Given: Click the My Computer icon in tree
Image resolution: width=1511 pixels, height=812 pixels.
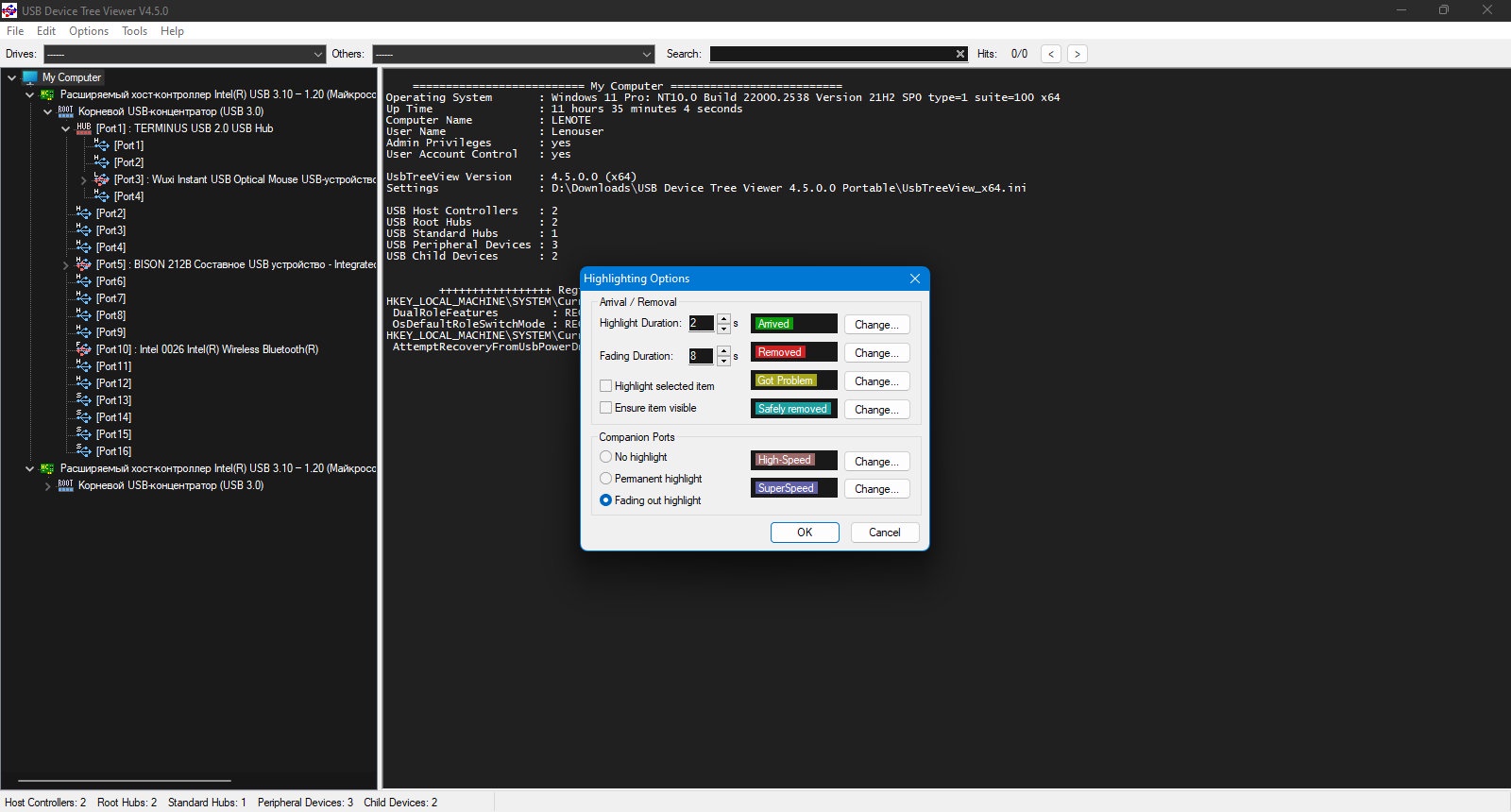Looking at the screenshot, I should pos(29,77).
